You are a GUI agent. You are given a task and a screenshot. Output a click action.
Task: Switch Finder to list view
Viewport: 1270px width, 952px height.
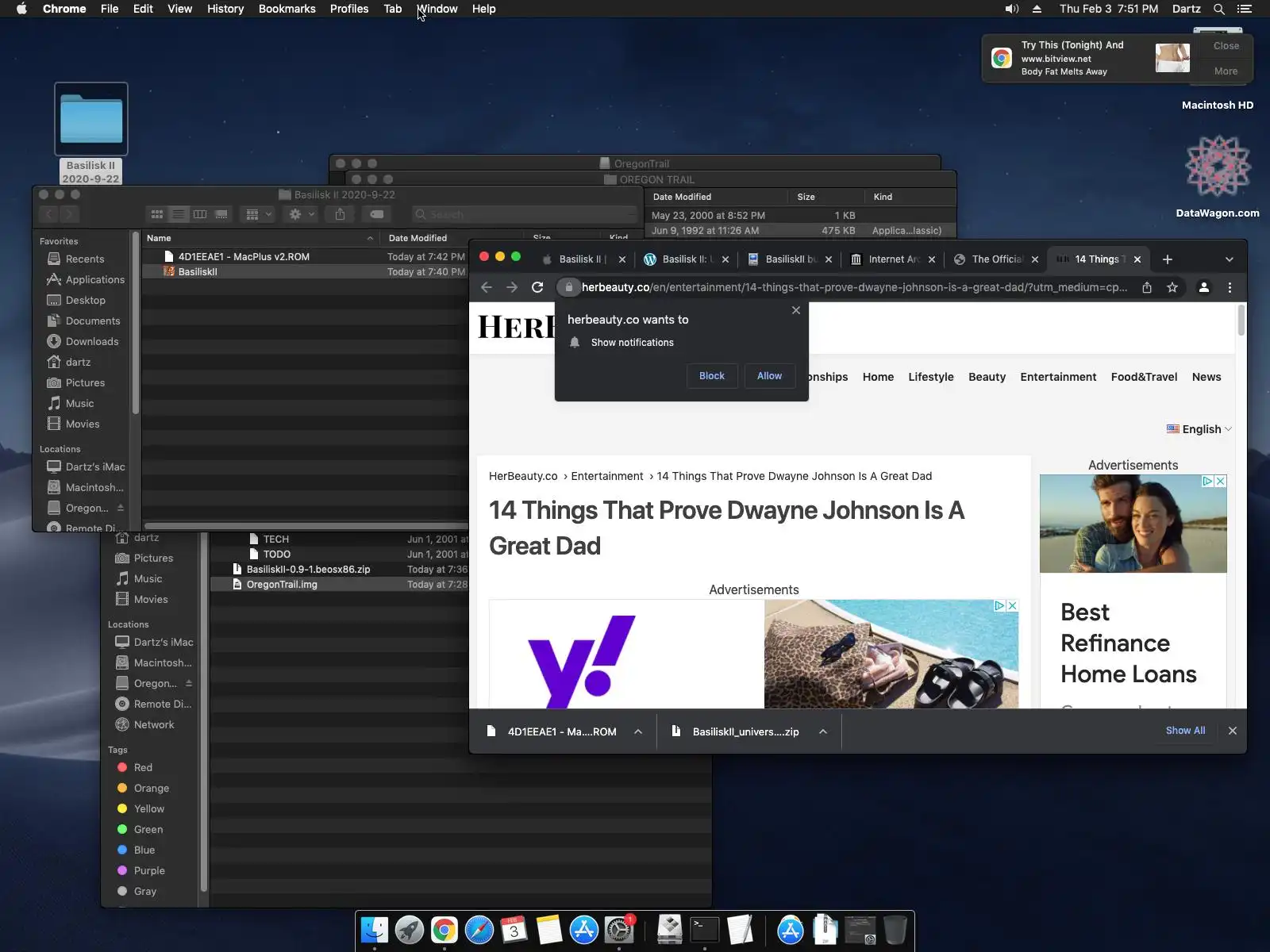179,214
